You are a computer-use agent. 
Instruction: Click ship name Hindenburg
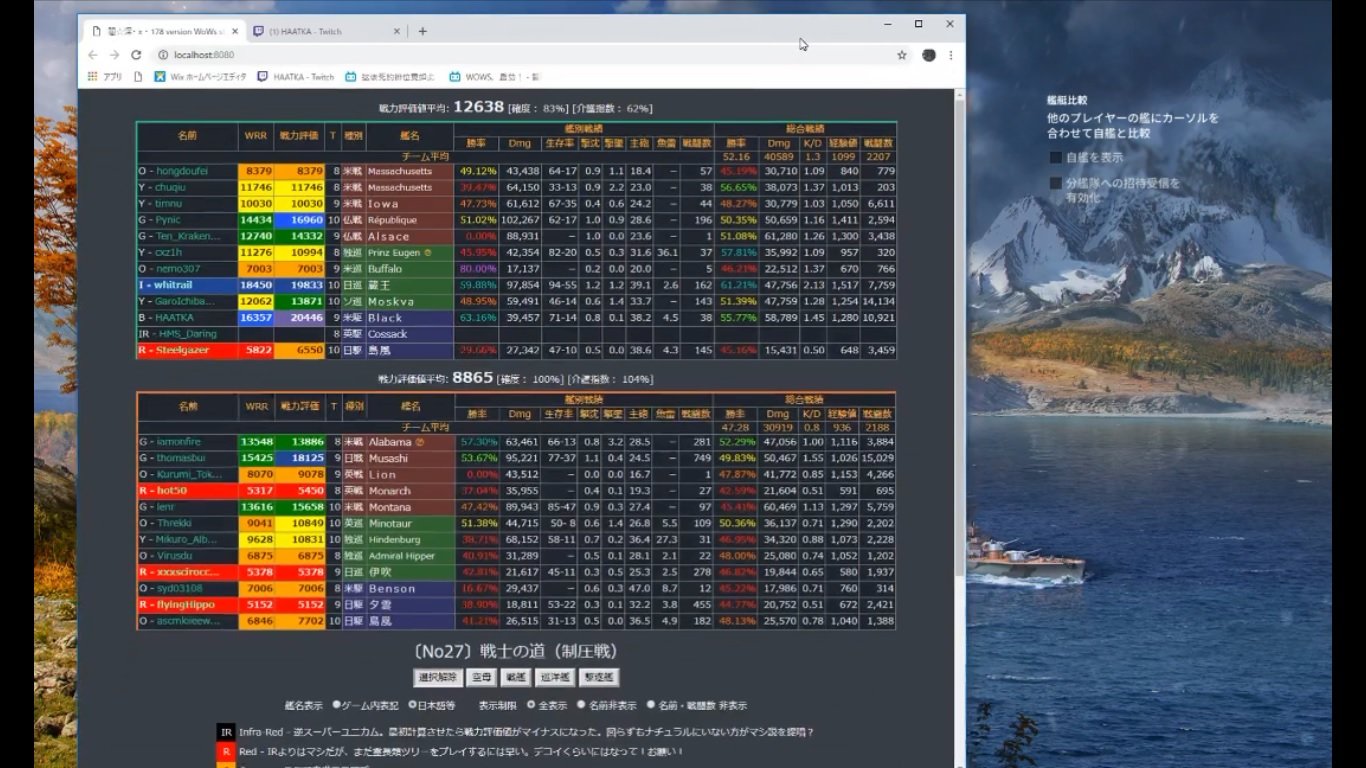point(394,540)
